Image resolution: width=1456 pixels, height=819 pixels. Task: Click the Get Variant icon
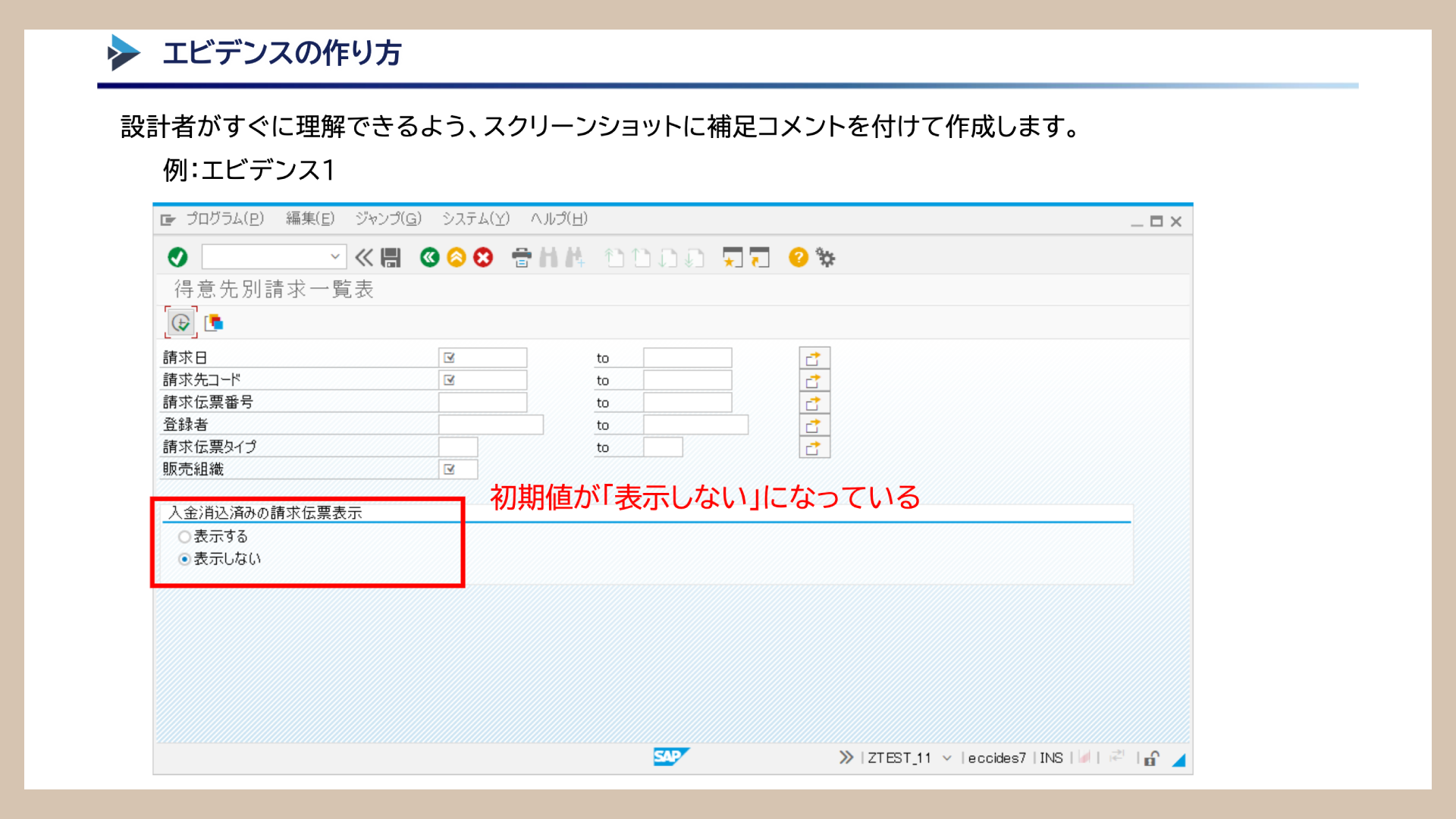[x=214, y=323]
